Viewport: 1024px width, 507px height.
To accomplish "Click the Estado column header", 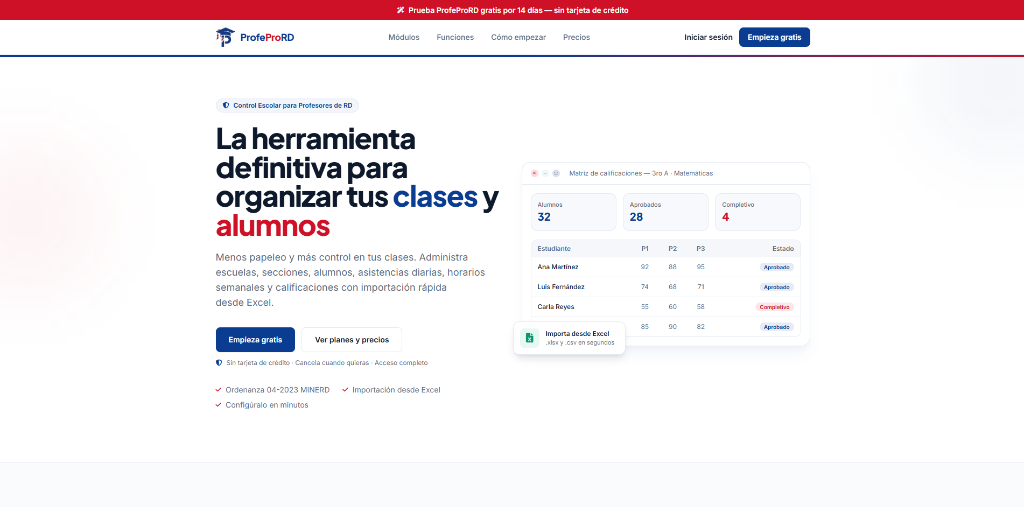I will point(783,248).
